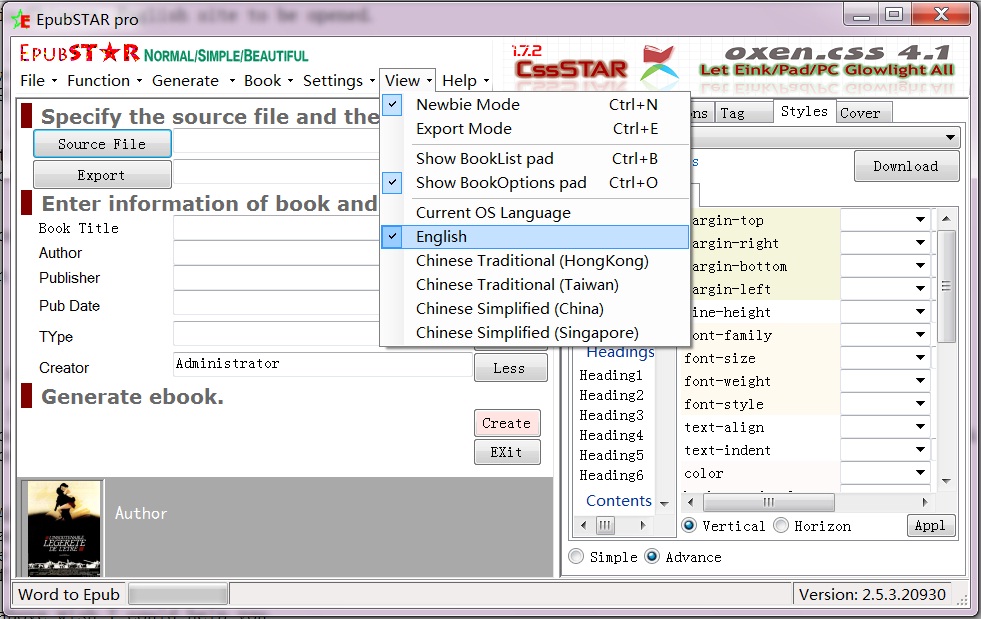Switch to the Tag tab
Image resolution: width=981 pixels, height=619 pixels.
[x=743, y=113]
